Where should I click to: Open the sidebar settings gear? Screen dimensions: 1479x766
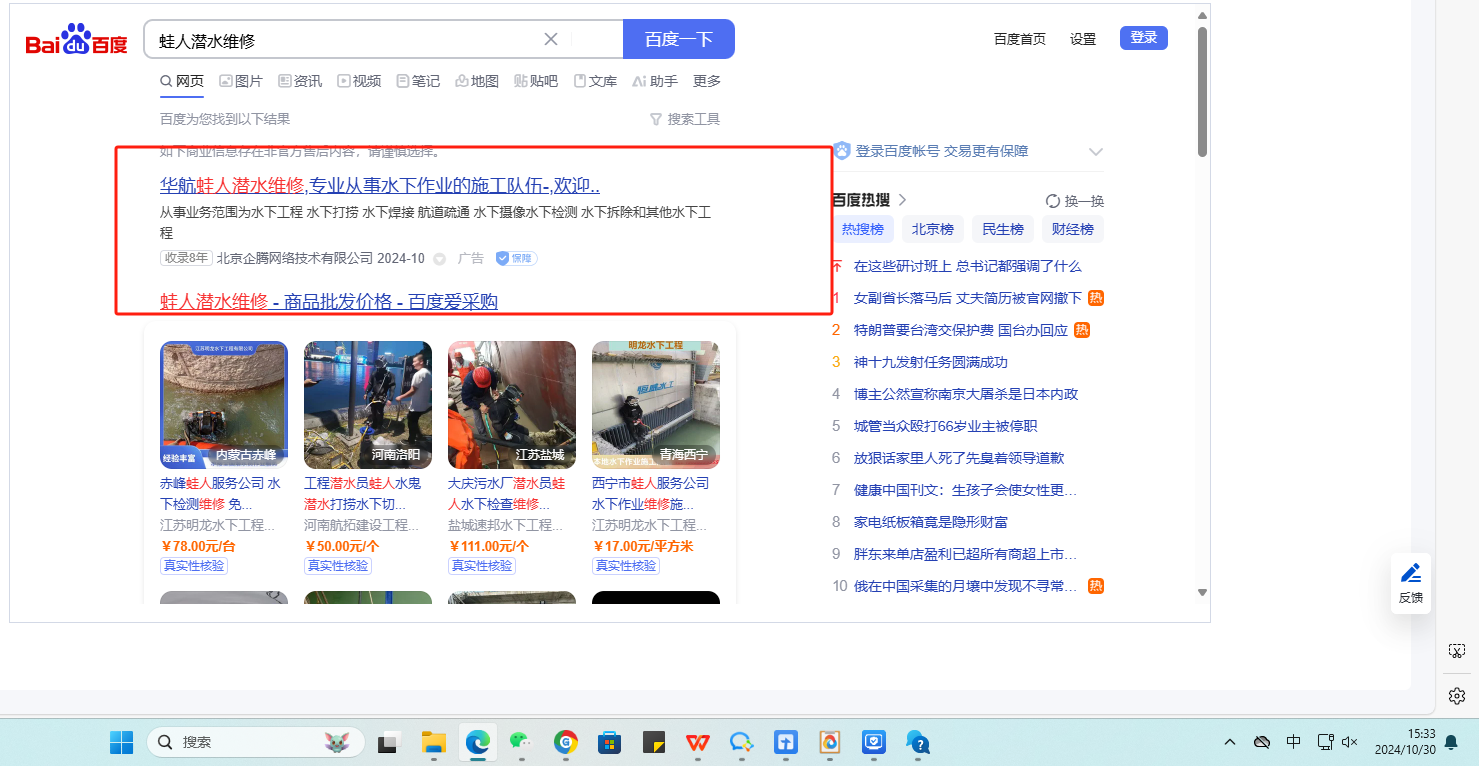[1457, 695]
